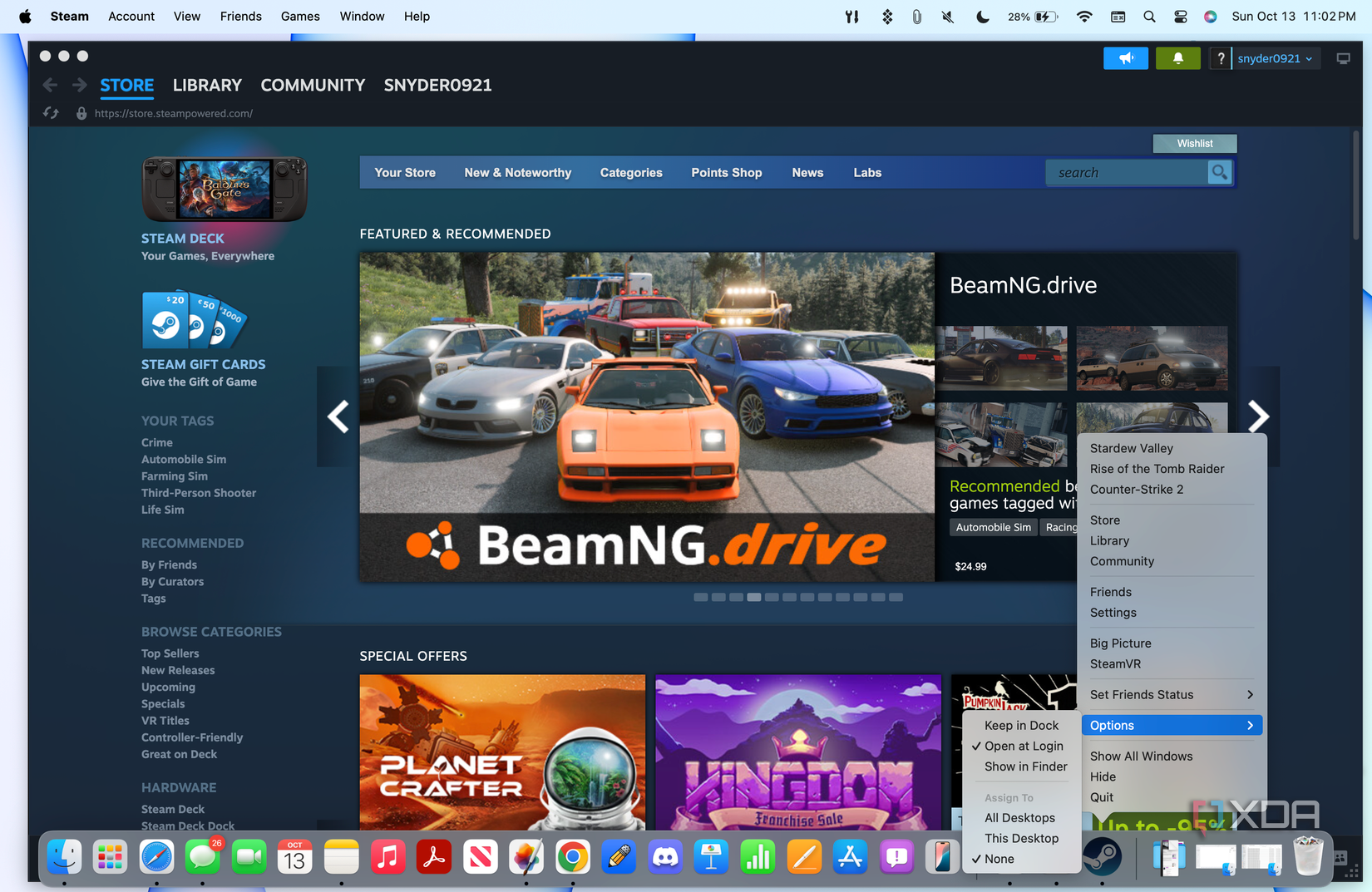This screenshot has width=1372, height=892.
Task: Open the Games menu in menu bar
Action: (x=300, y=16)
